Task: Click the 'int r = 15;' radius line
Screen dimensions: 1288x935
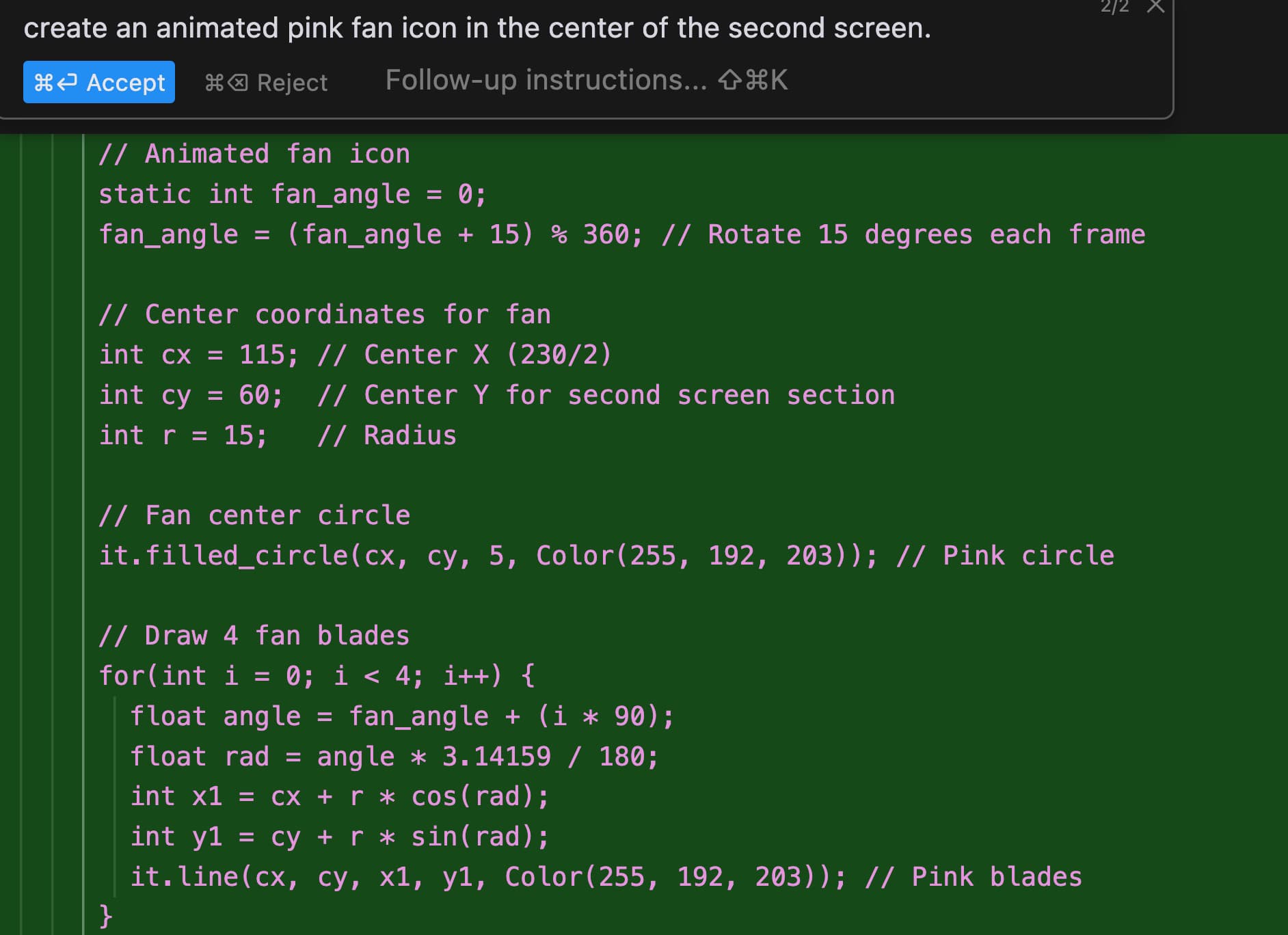Action: pos(183,435)
